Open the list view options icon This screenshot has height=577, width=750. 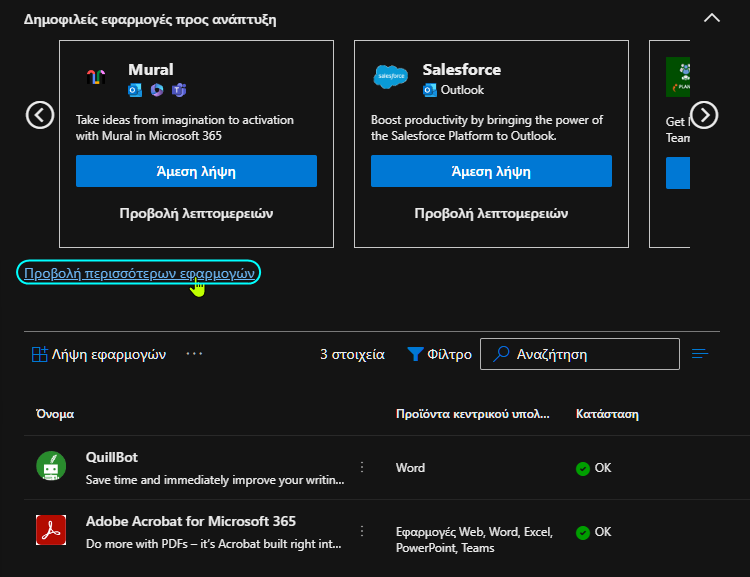(700, 354)
